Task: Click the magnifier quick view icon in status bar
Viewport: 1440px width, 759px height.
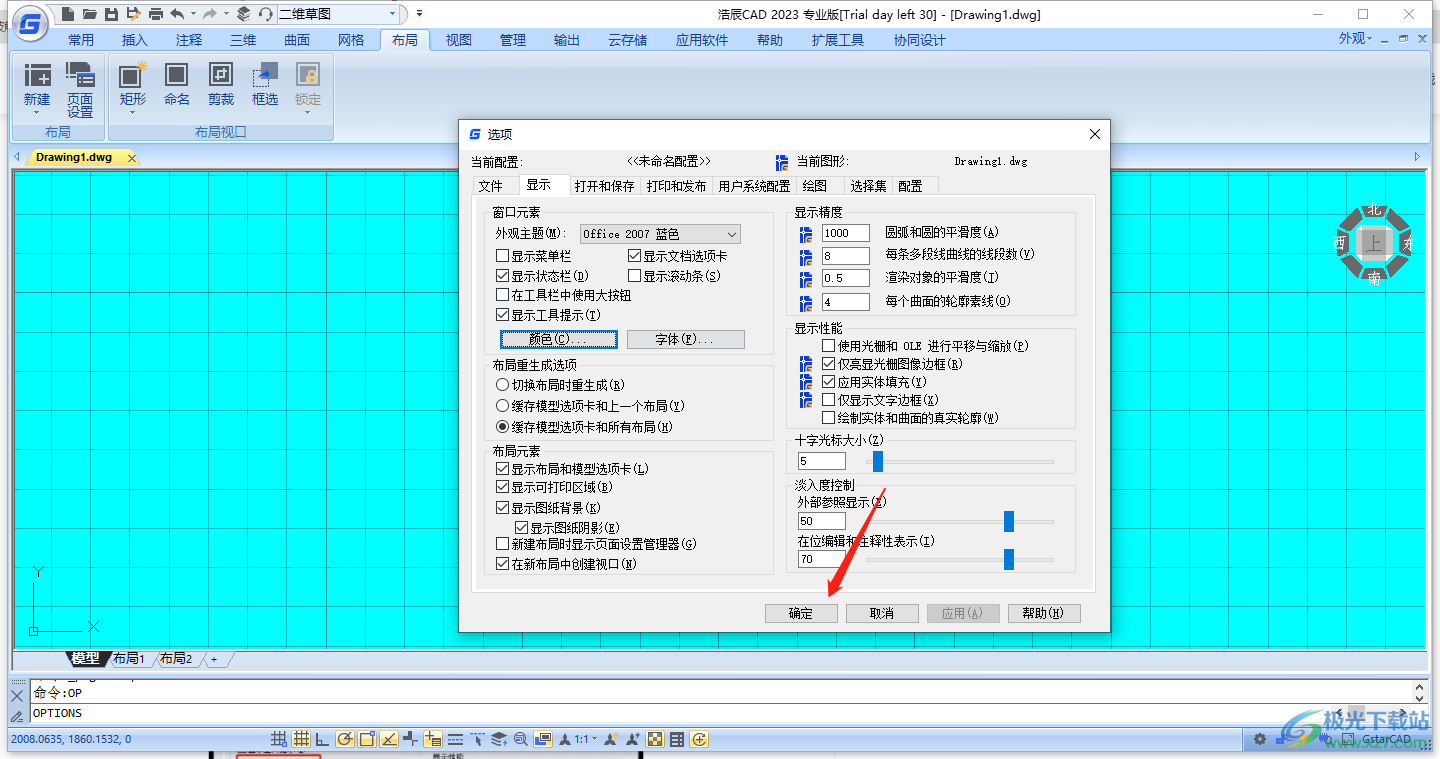Action: pos(521,739)
